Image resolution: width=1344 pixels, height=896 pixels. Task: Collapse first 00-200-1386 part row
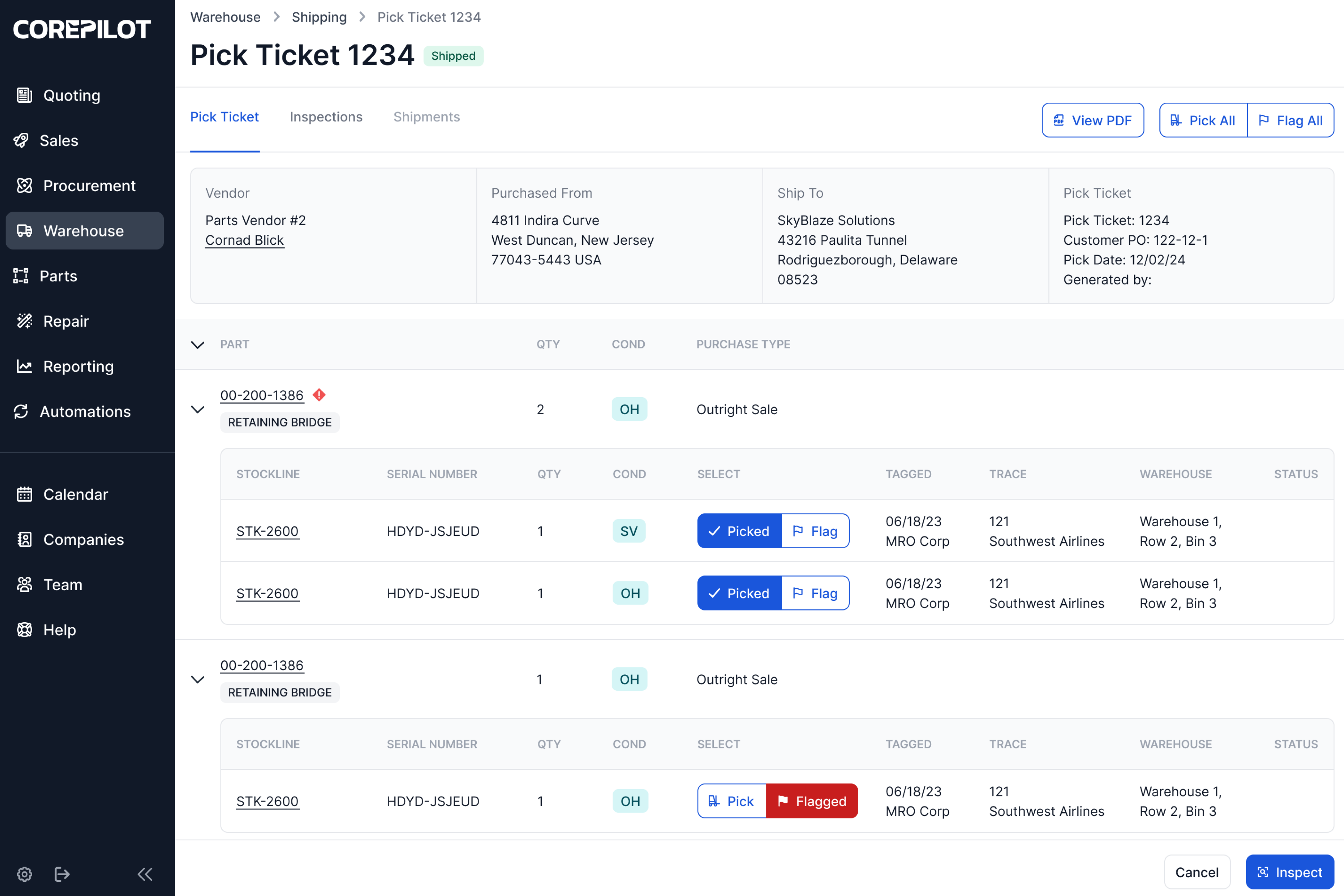pyautogui.click(x=198, y=409)
